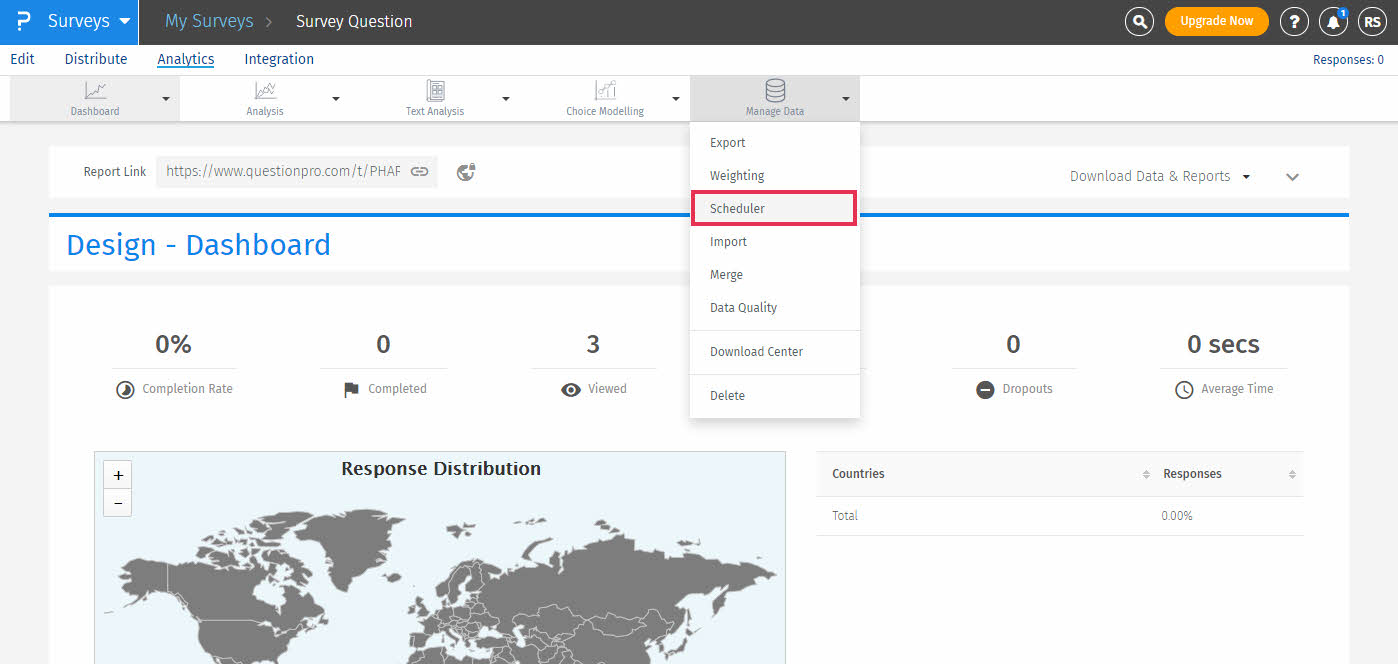
Task: Click the Upgrade Now button
Action: click(1216, 21)
